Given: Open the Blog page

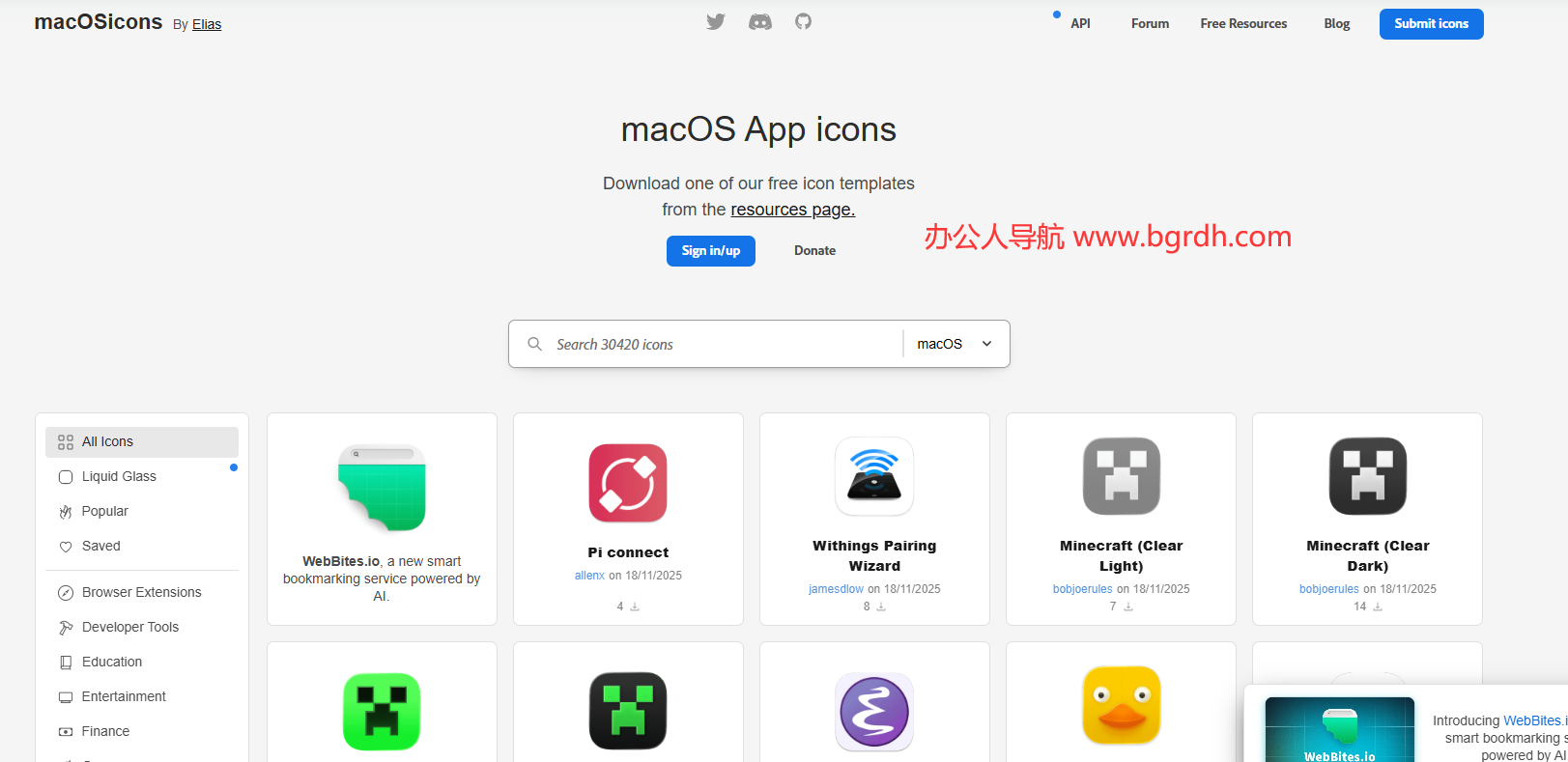Looking at the screenshot, I should [1337, 23].
